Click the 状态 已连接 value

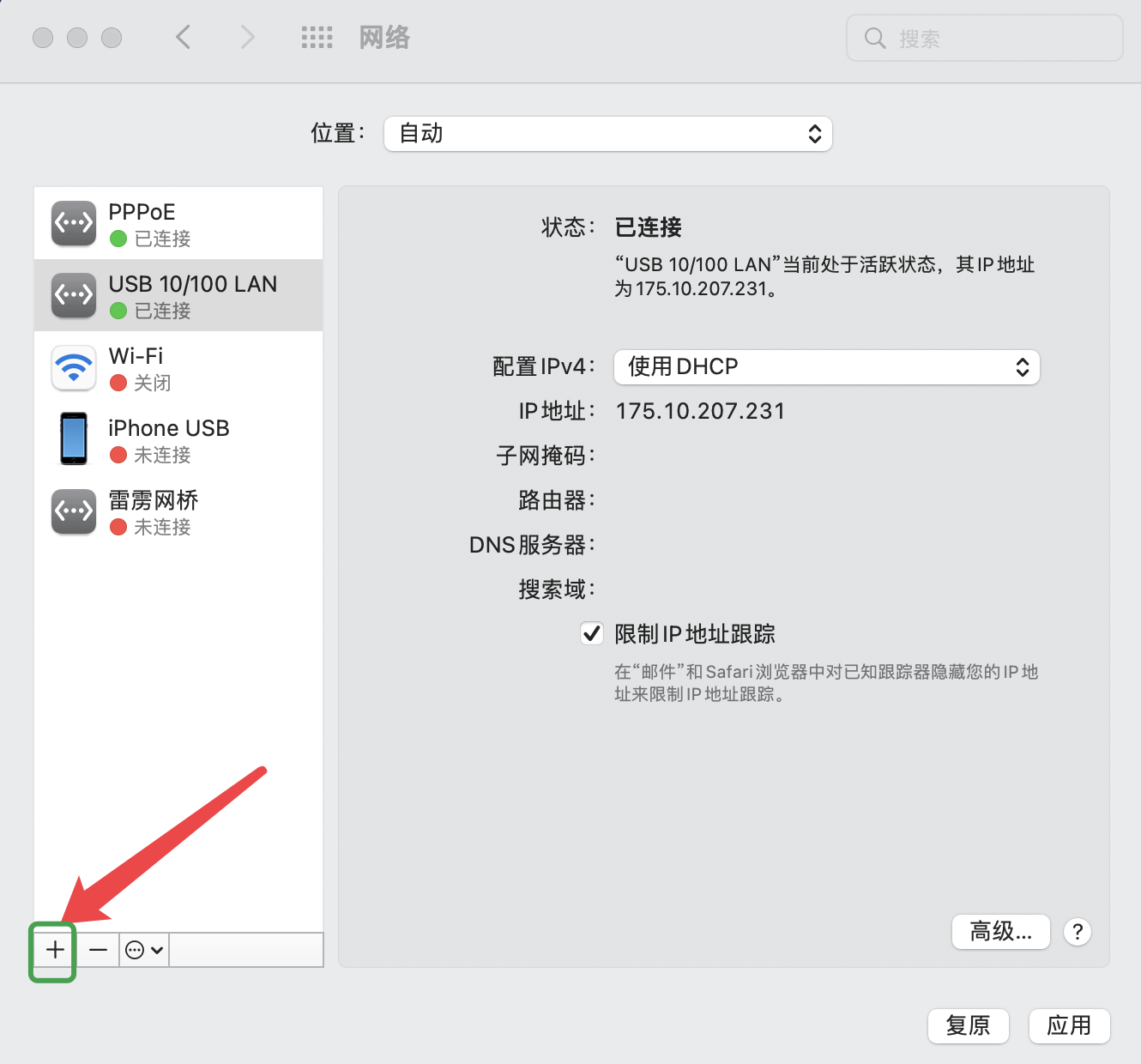click(x=649, y=227)
